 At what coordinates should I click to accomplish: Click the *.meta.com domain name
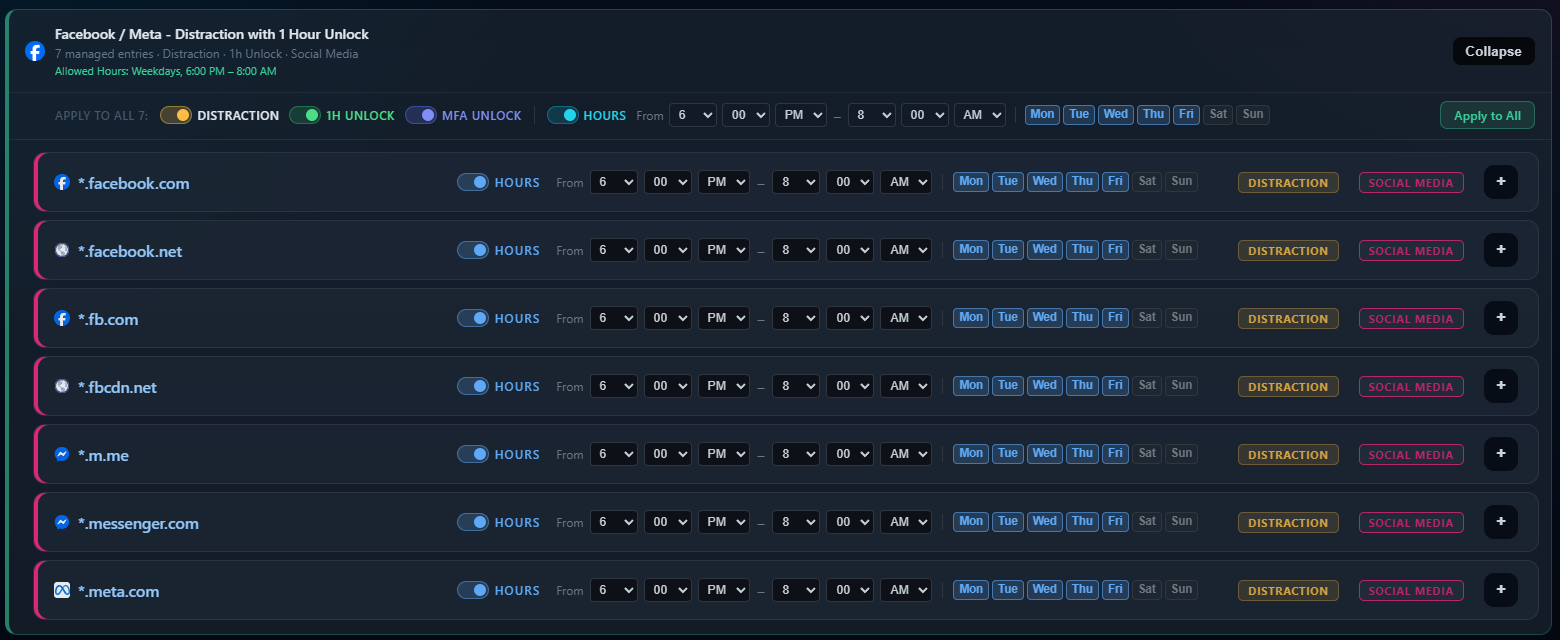[x=118, y=591]
